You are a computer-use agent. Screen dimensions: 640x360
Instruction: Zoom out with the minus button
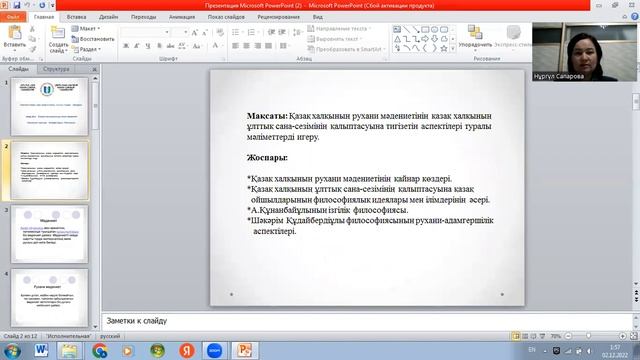[x=568, y=336]
